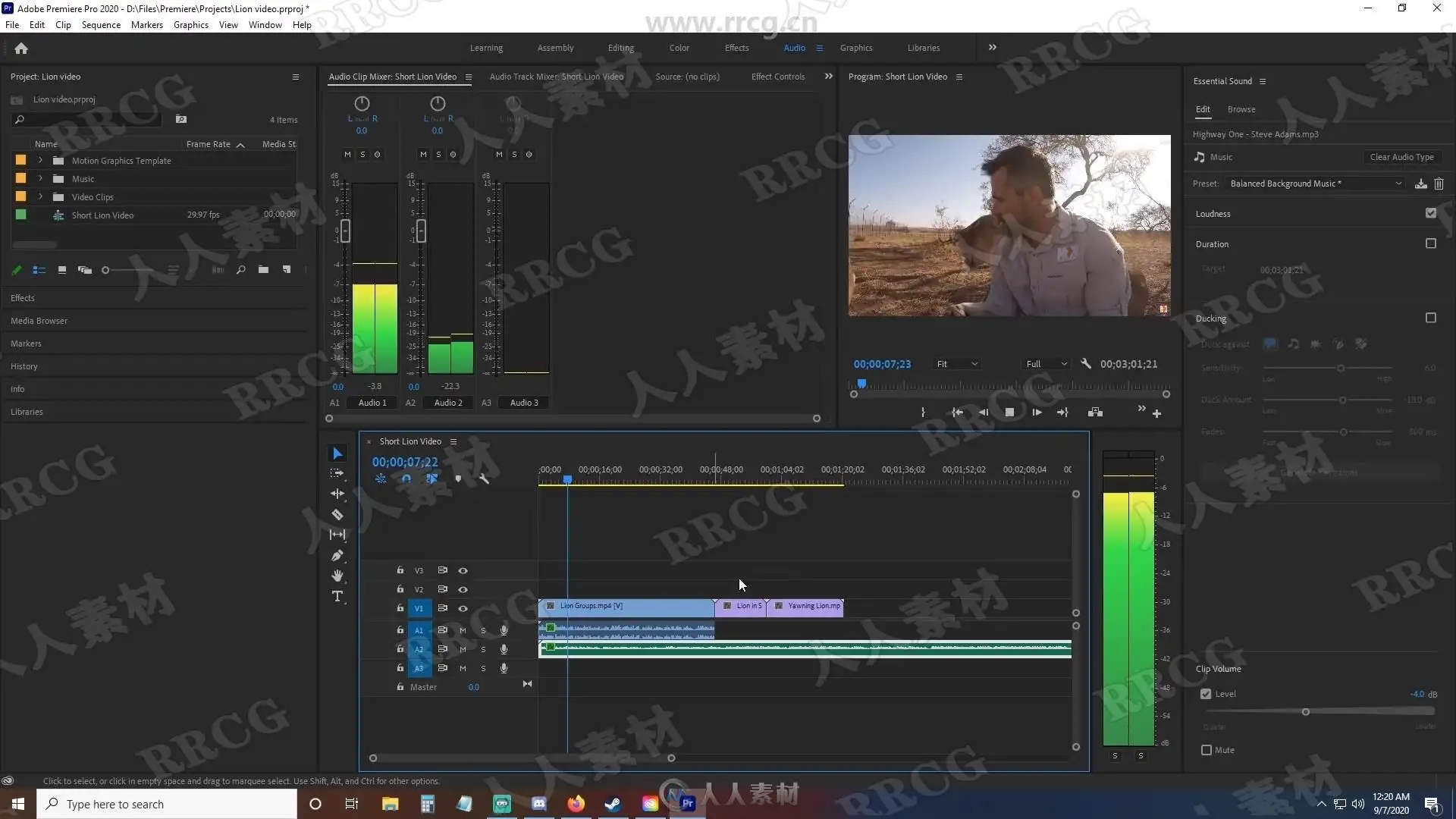Click the Home icon
1456x819 pixels.
(21, 49)
